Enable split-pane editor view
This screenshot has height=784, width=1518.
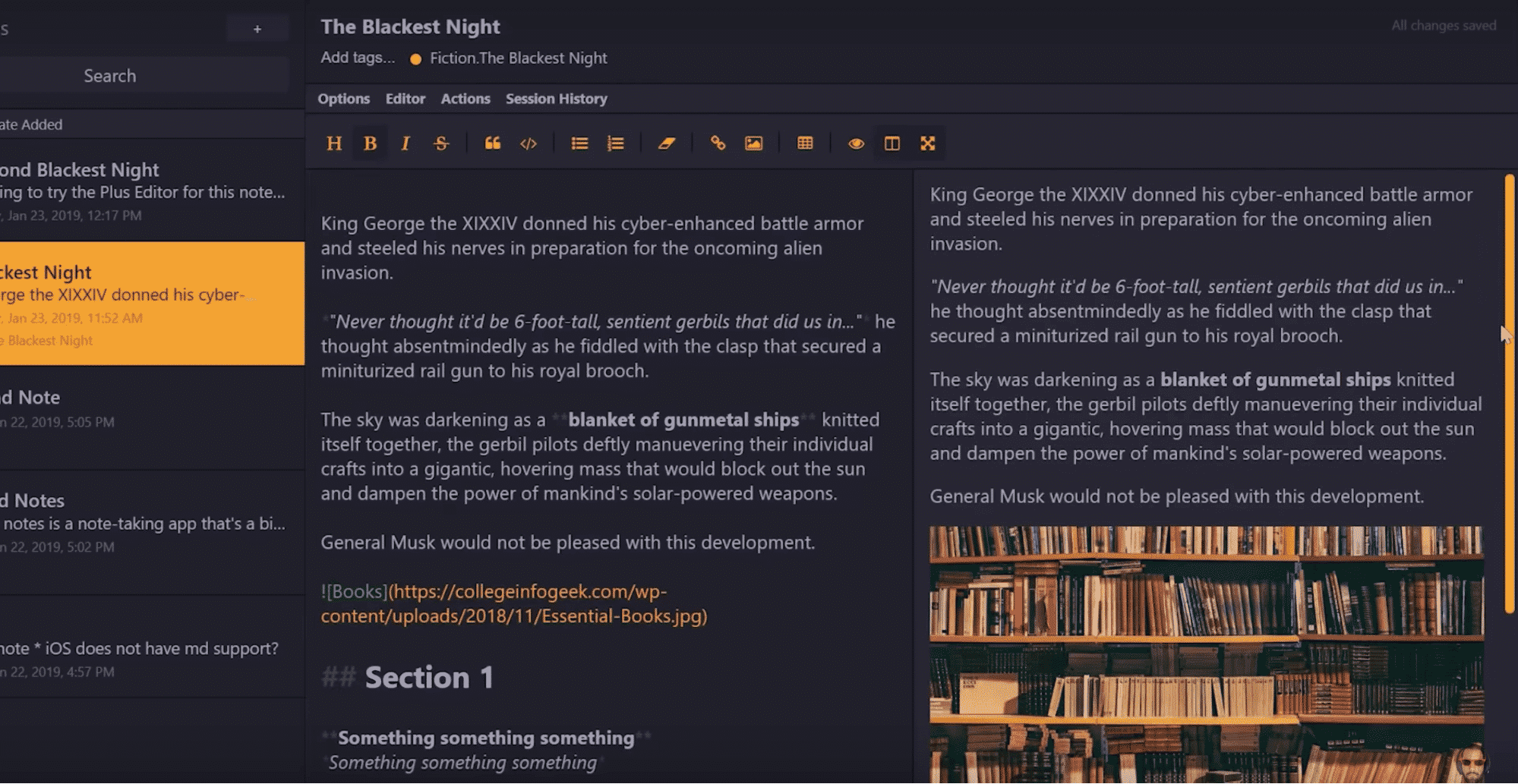(x=892, y=143)
